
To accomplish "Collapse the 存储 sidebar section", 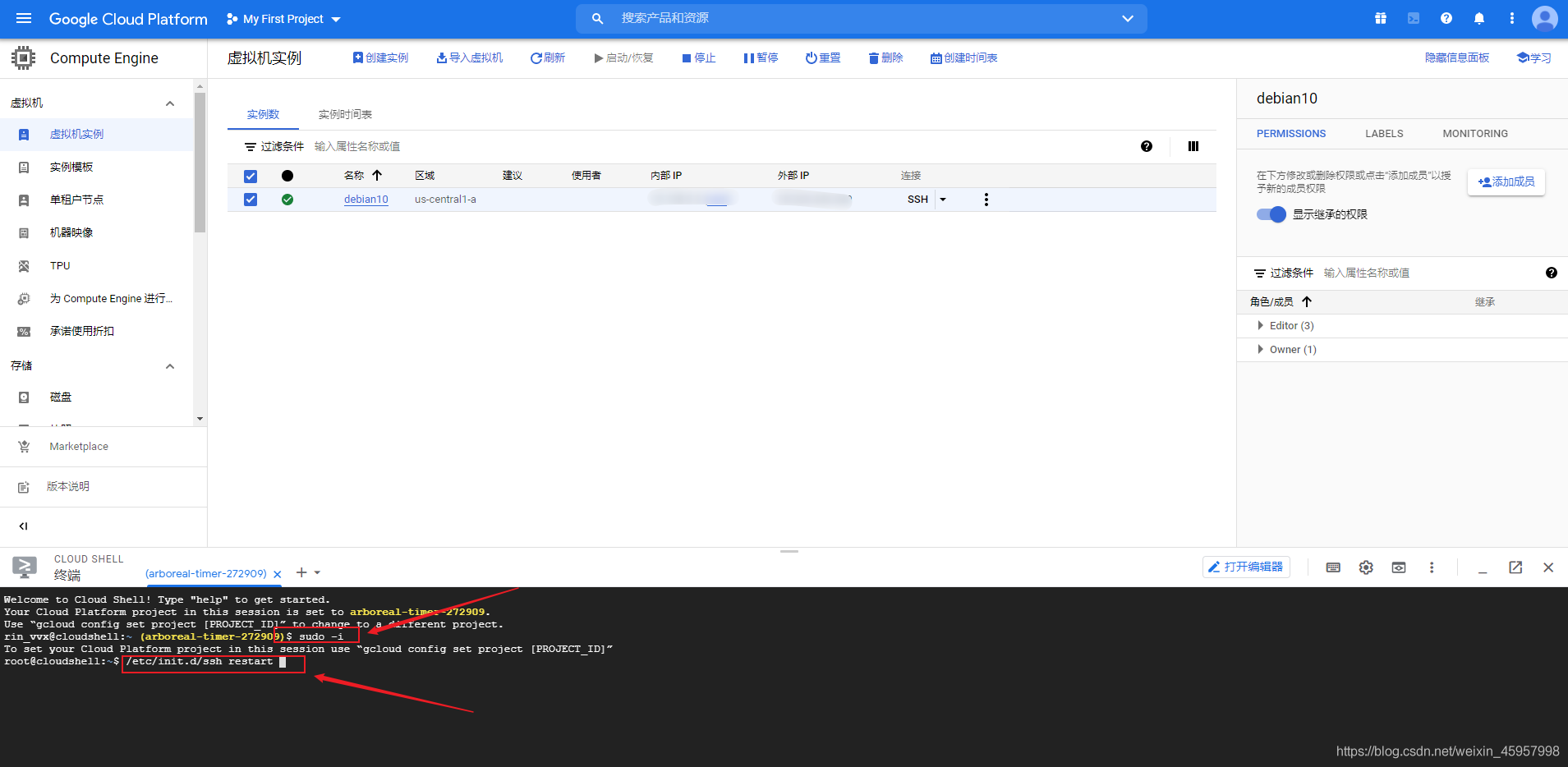I will 170,366.
